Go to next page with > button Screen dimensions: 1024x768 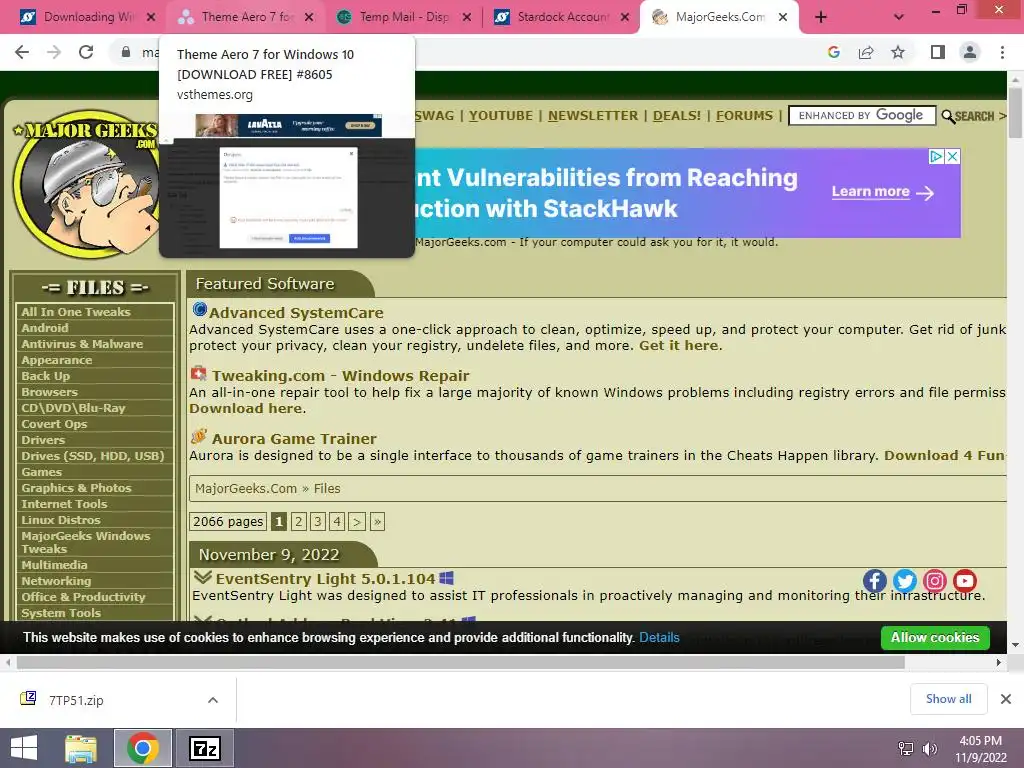[x=357, y=521]
